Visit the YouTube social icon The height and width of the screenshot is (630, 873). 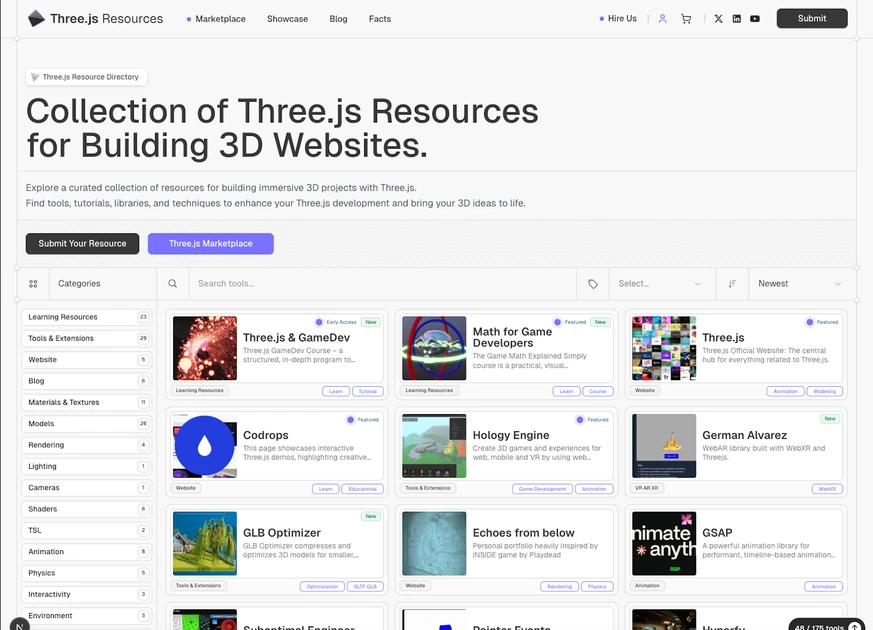tap(755, 19)
